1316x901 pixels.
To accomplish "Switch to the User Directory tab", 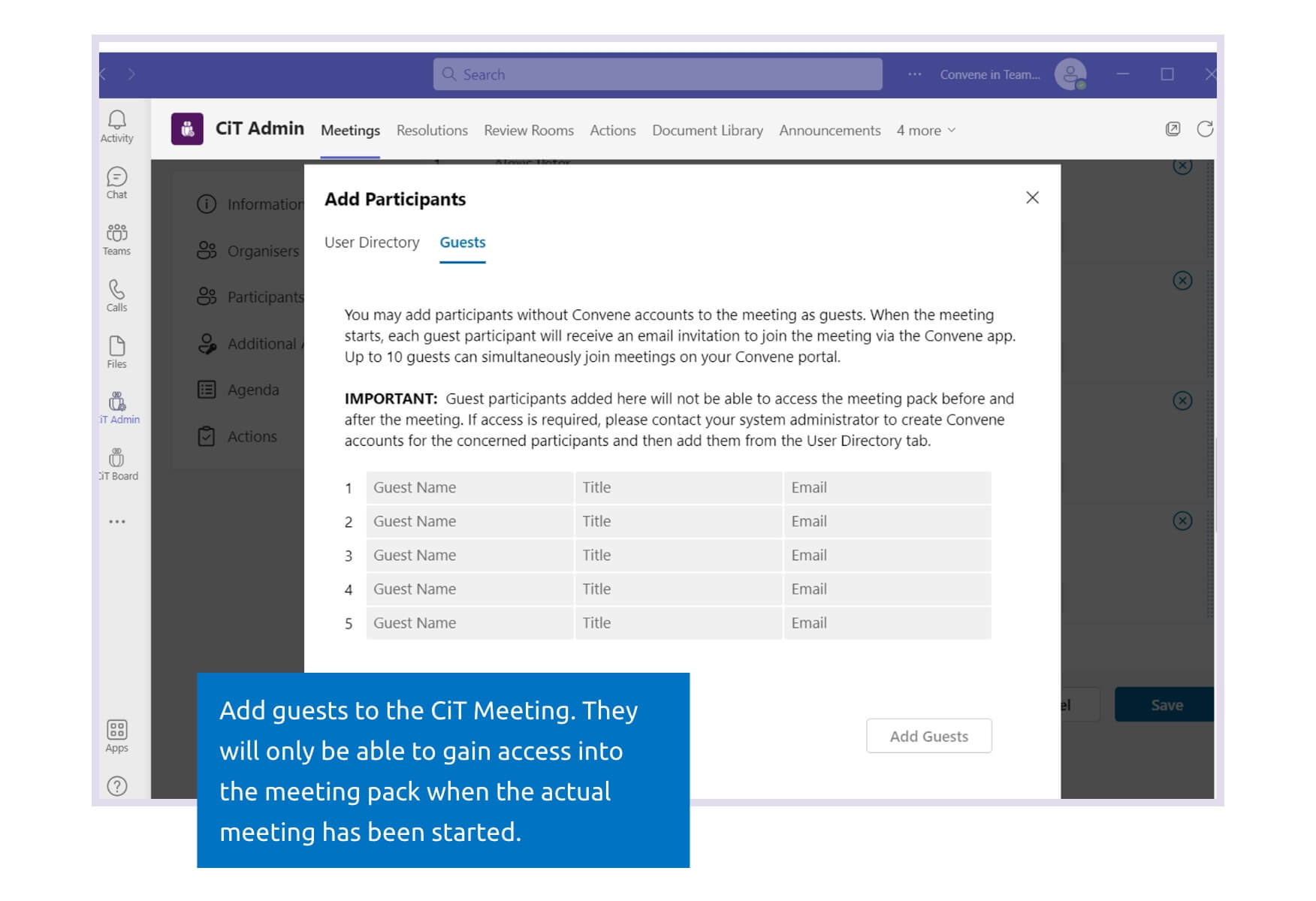I will point(372,243).
